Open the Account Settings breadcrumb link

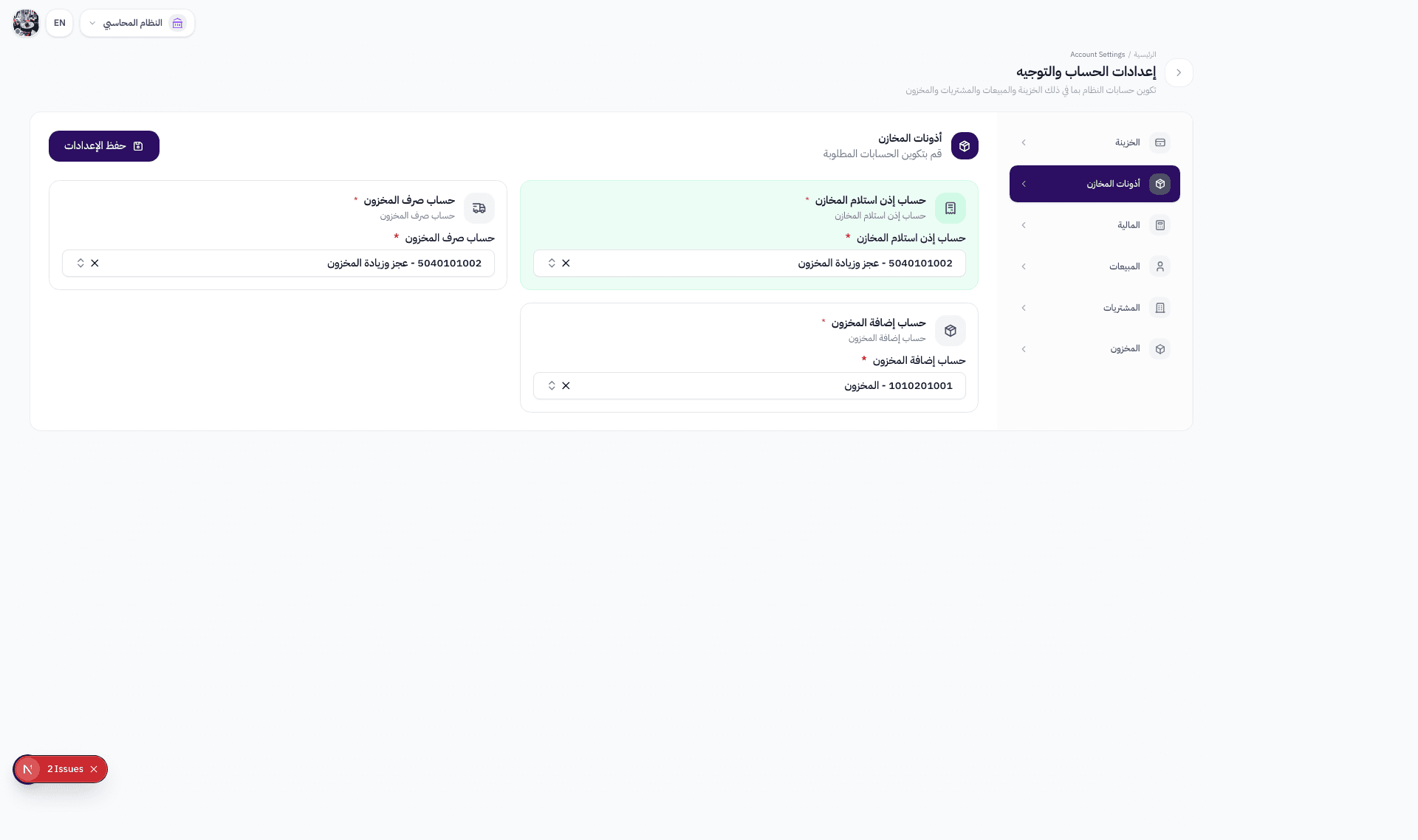pos(1097,54)
